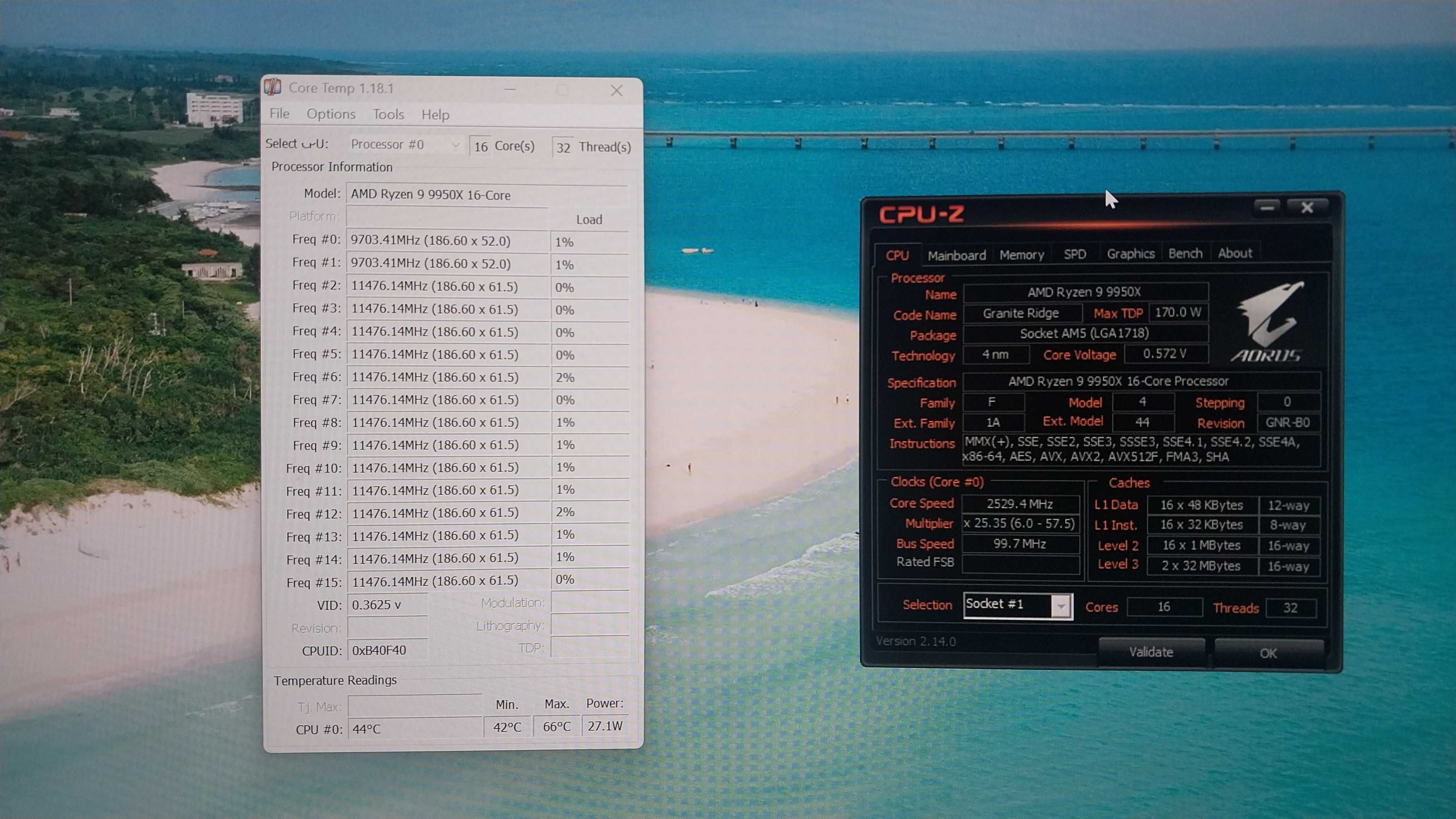
Task: Click the Technology value 4 nm
Action: coord(995,355)
